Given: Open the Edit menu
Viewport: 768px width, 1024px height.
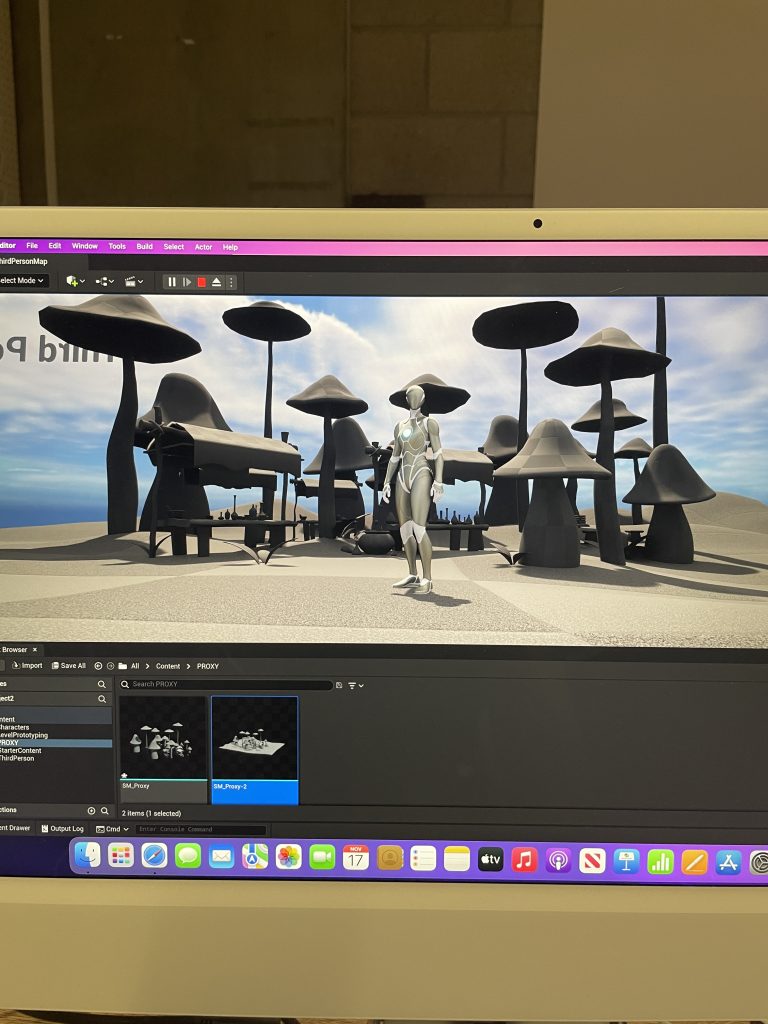Looking at the screenshot, I should click(55, 246).
